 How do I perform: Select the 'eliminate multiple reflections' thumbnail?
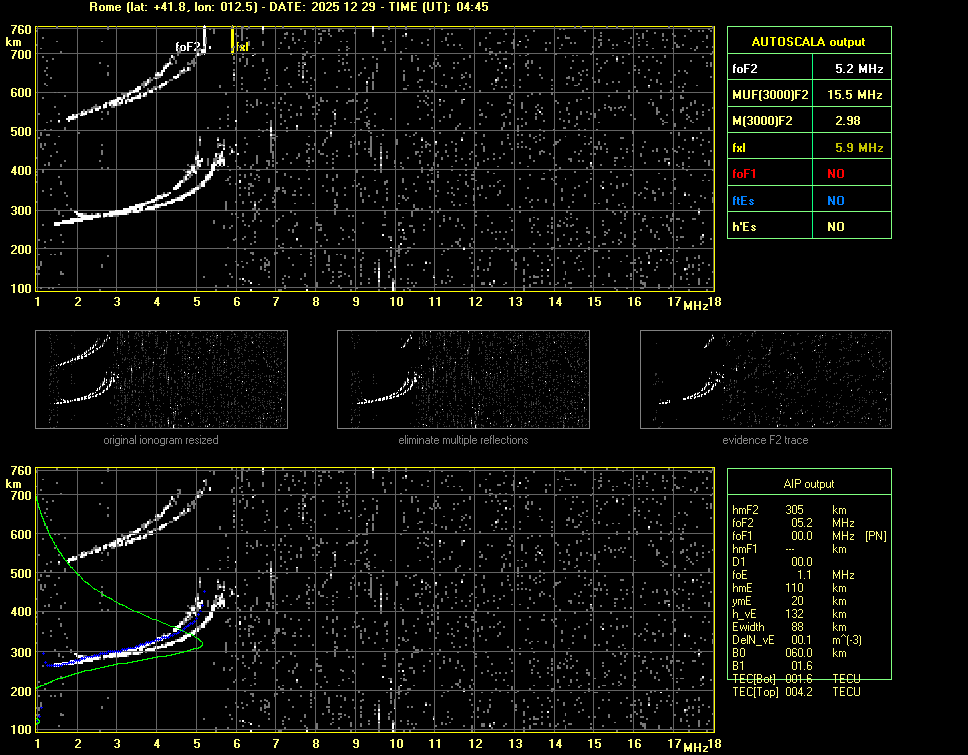click(463, 379)
